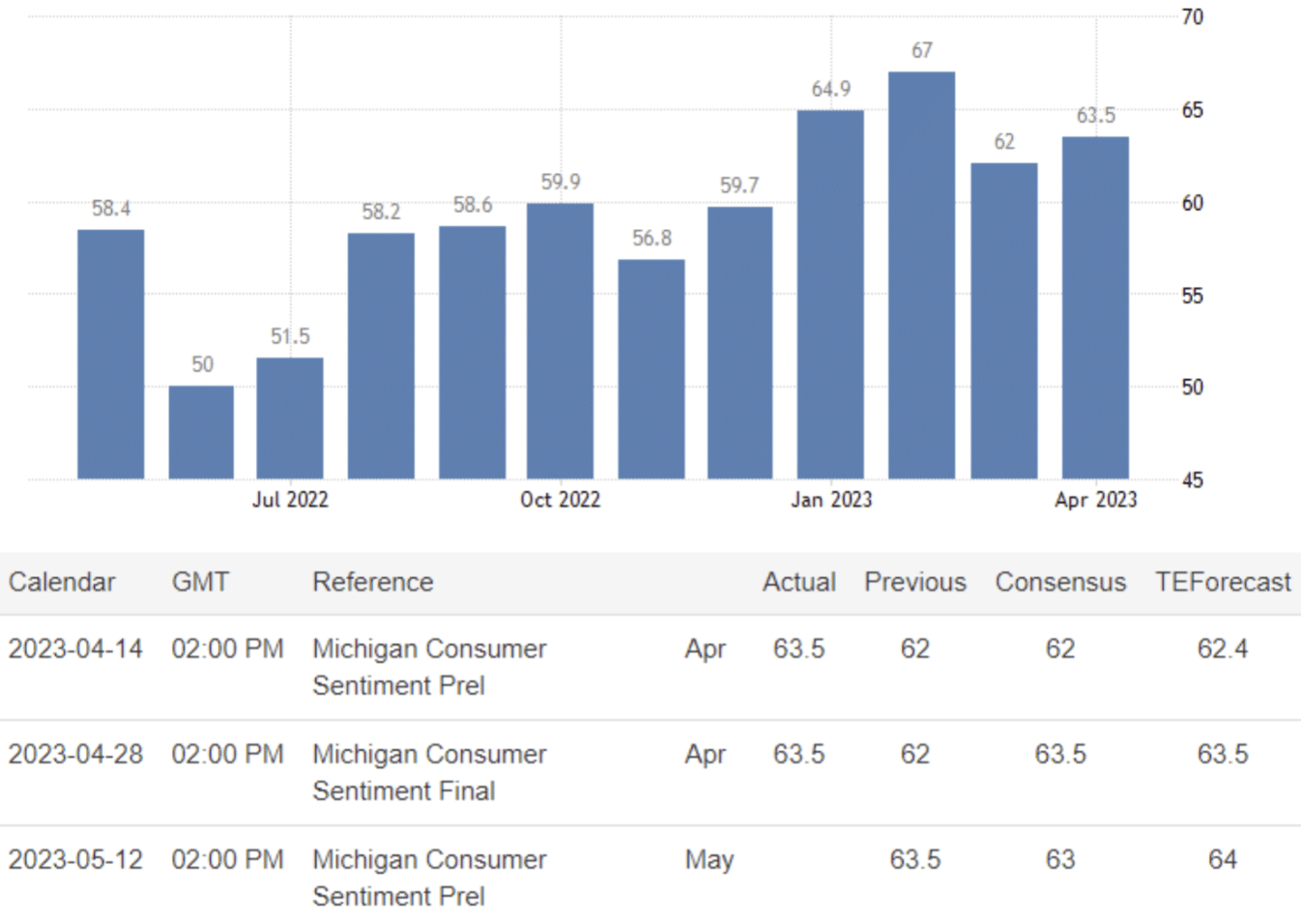Click the Actual column header
1301x924 pixels.
(x=798, y=582)
